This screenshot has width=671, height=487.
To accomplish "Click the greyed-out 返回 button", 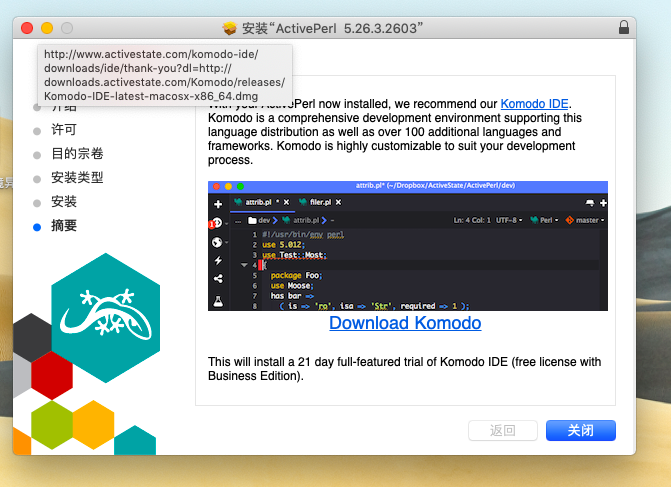I will pos(503,430).
